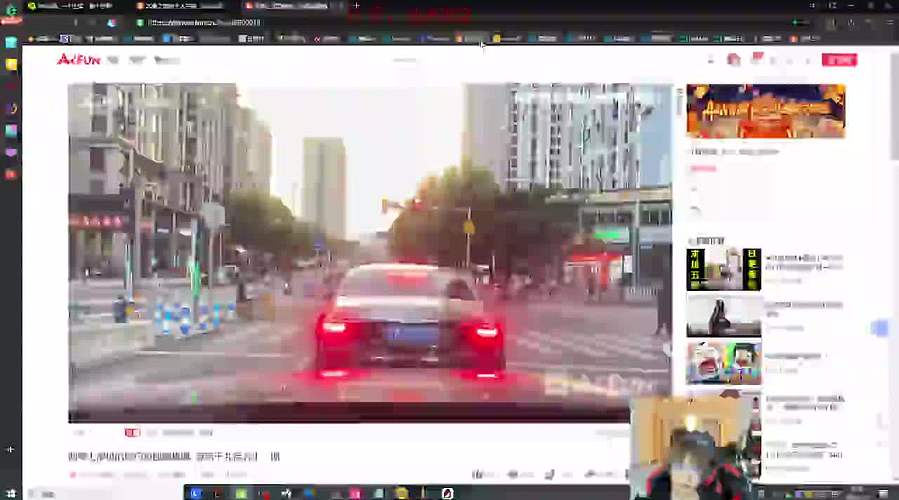Open the first recommended video thumbnail

pos(723,269)
